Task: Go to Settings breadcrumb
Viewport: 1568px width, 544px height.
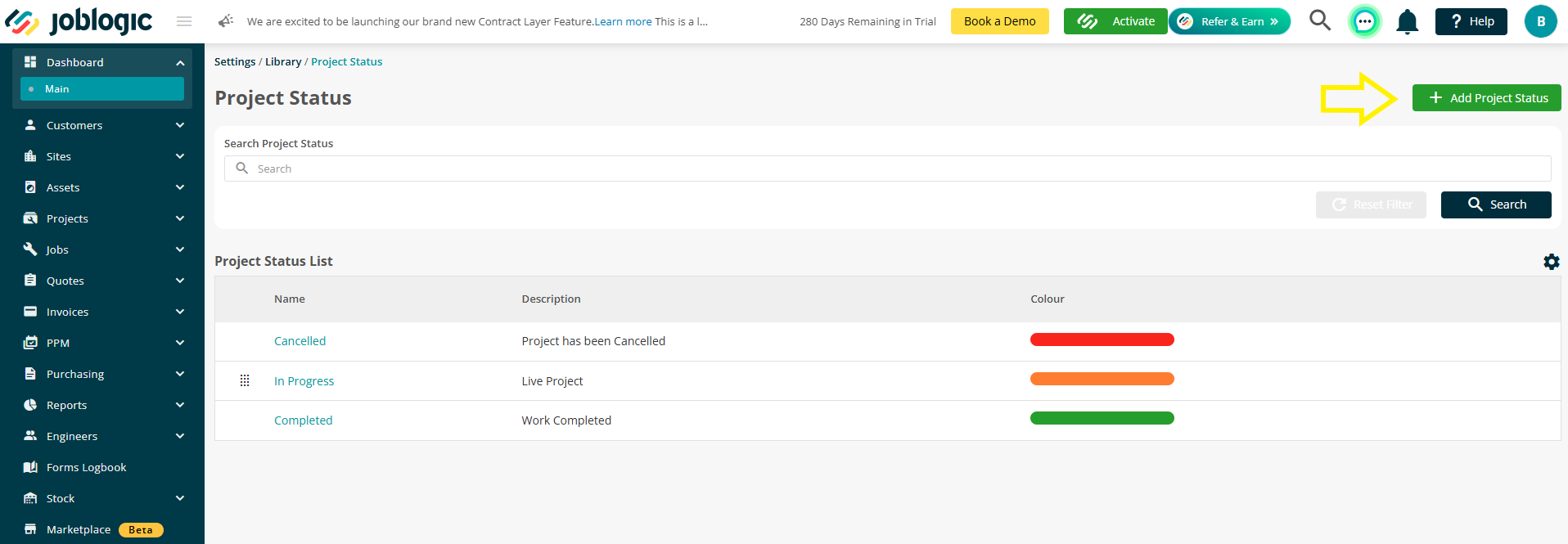Action: [x=235, y=61]
